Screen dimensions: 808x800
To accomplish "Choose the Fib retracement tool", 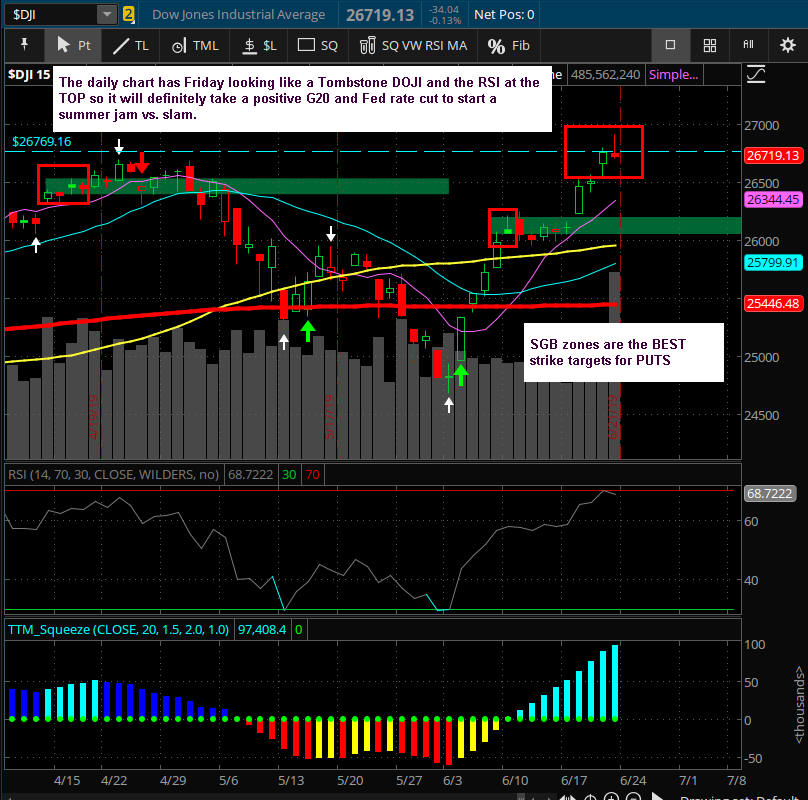I will click(509, 45).
